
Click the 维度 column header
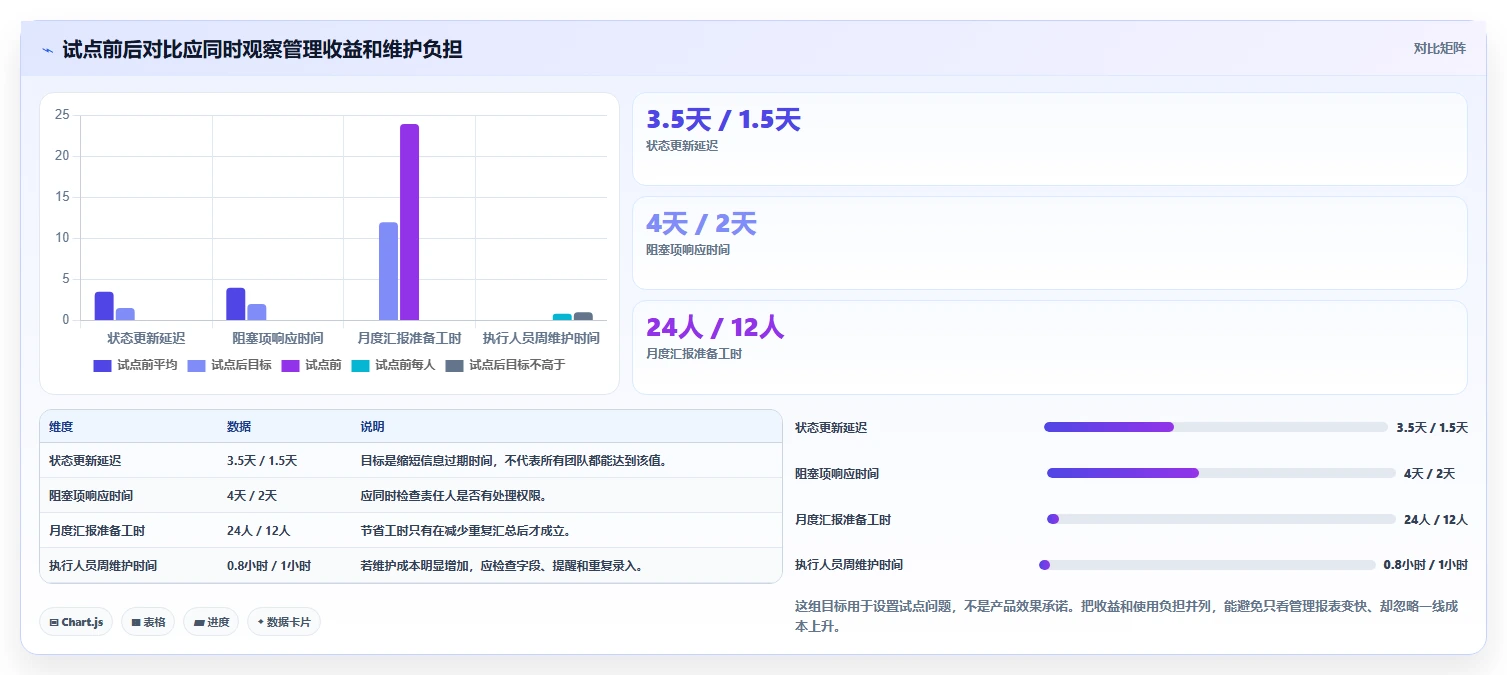(x=61, y=427)
